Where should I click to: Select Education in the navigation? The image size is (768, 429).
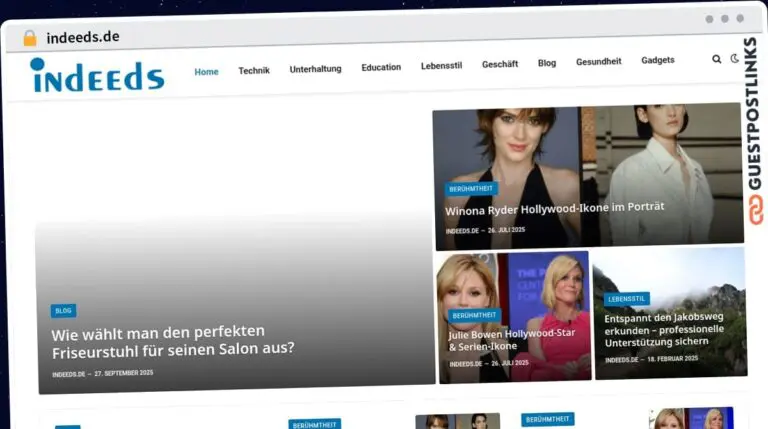tap(381, 67)
